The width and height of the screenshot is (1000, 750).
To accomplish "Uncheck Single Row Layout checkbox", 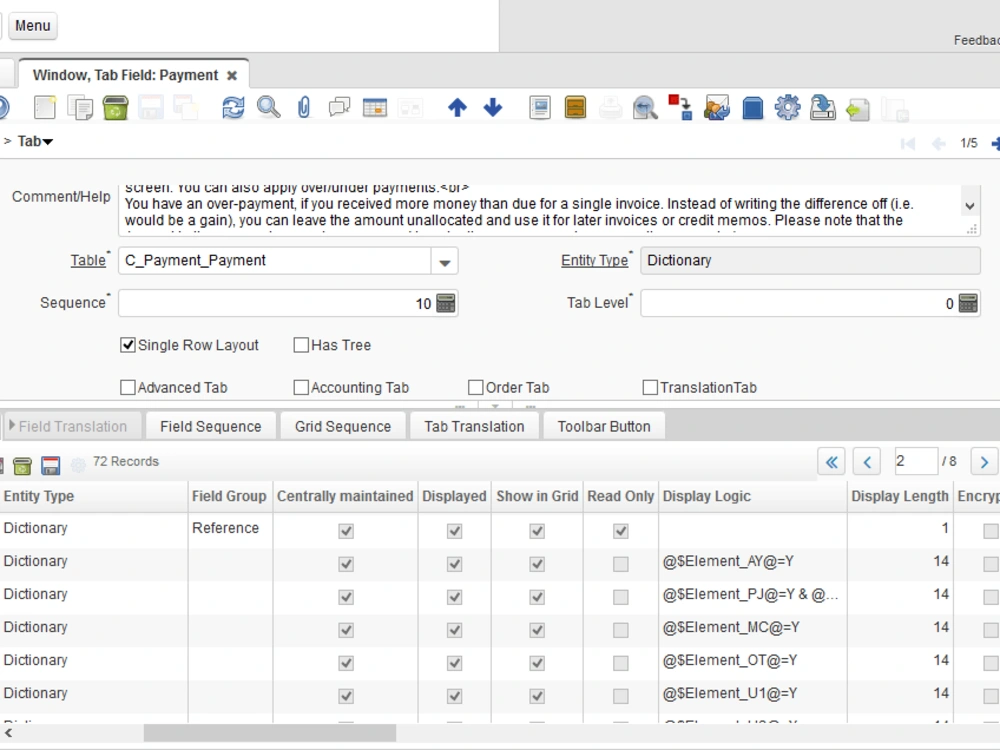I will (128, 345).
